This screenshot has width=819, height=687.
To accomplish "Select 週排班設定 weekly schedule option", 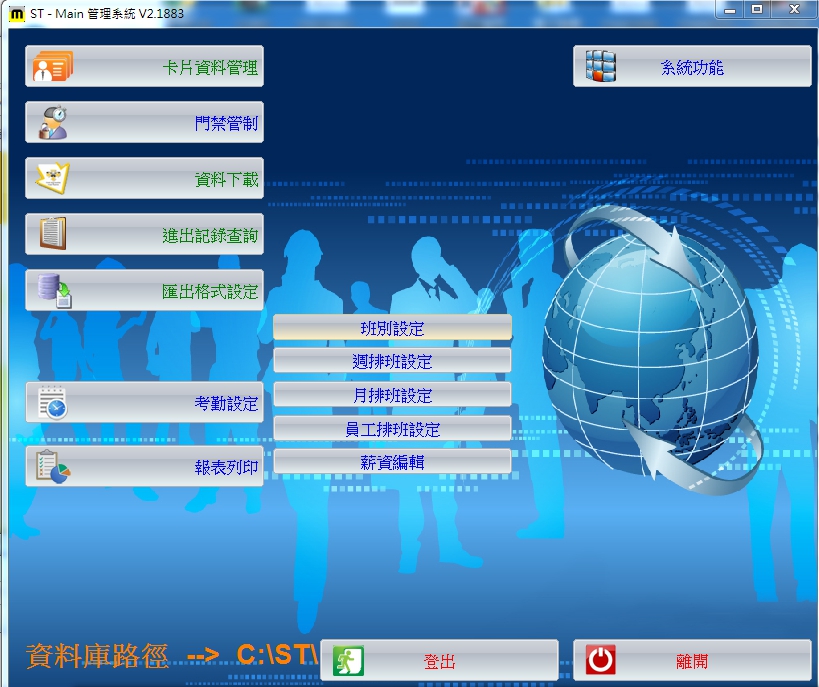I will [x=392, y=361].
